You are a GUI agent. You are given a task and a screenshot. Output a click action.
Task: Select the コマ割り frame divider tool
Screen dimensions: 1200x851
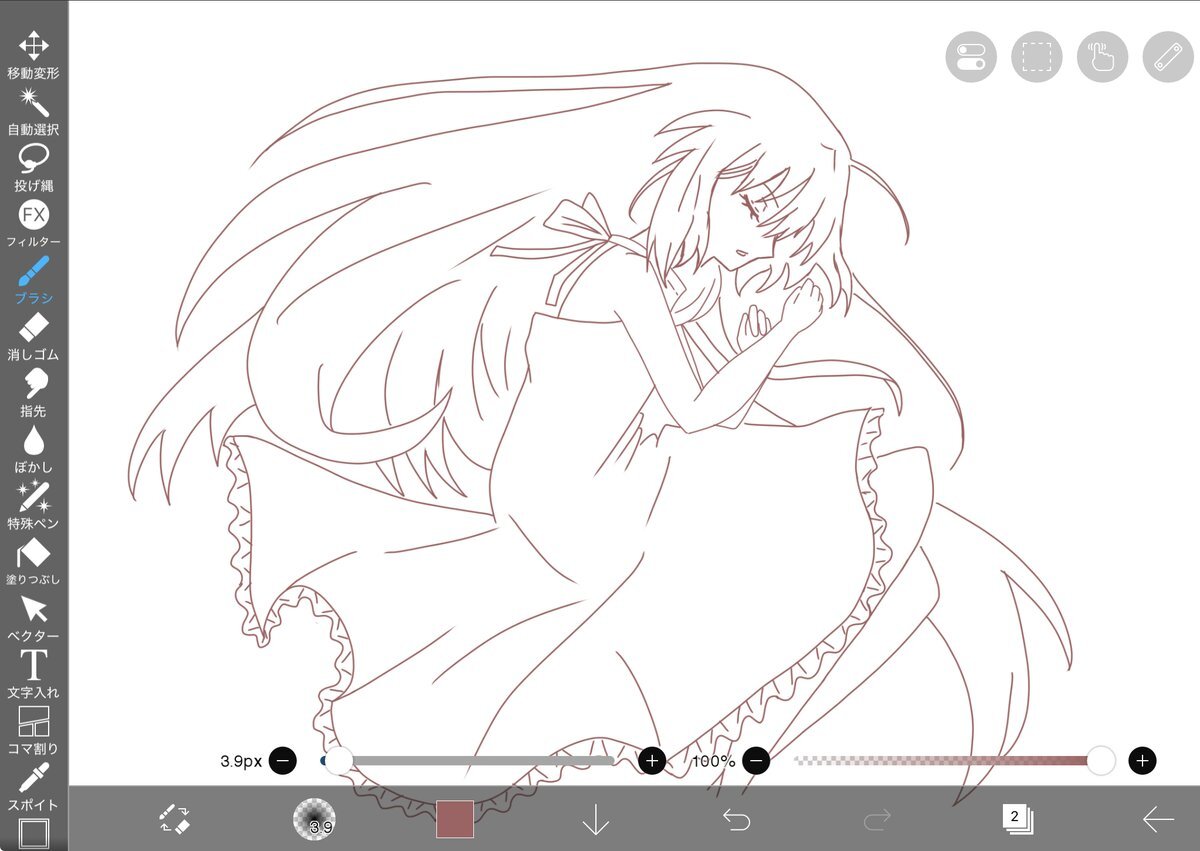pyautogui.click(x=34, y=731)
